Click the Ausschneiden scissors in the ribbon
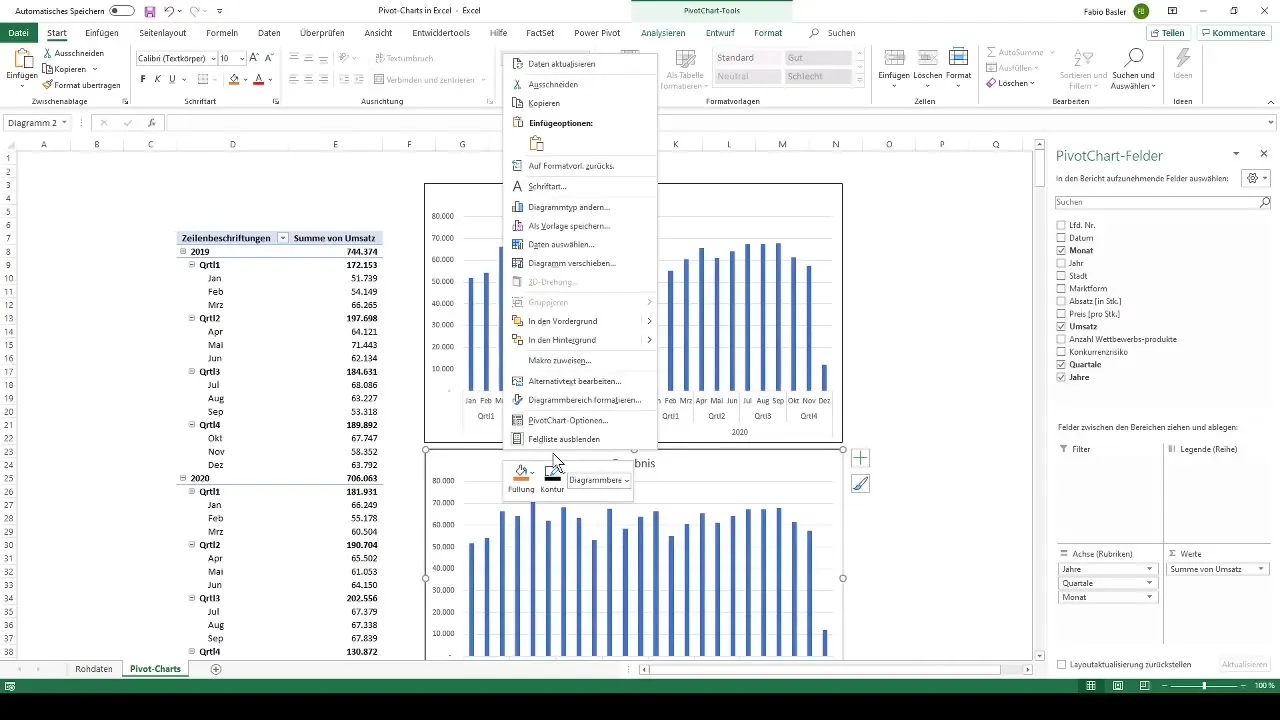This screenshot has width=1280, height=720. click(48, 53)
